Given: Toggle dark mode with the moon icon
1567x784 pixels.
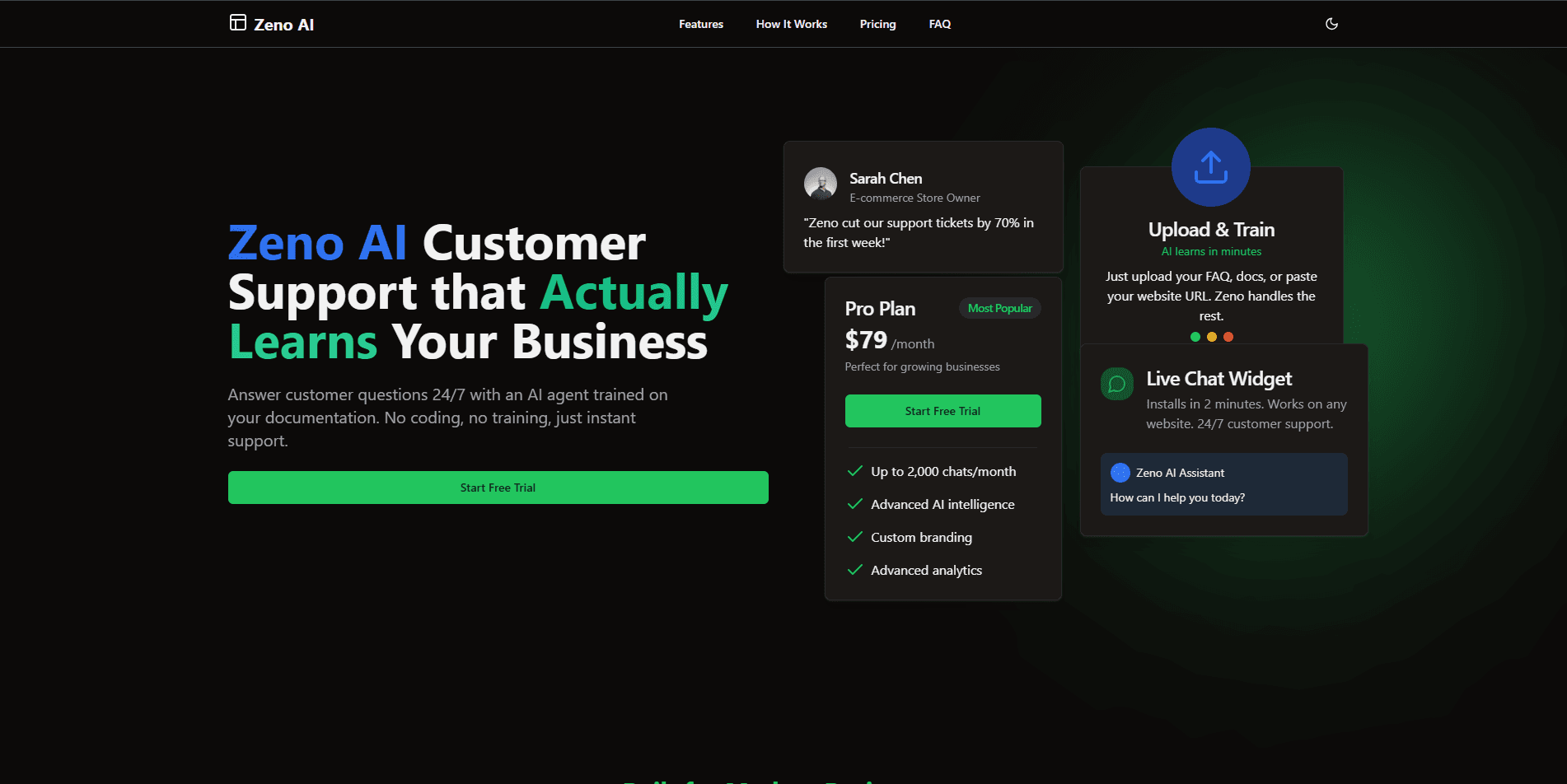Looking at the screenshot, I should tap(1331, 24).
